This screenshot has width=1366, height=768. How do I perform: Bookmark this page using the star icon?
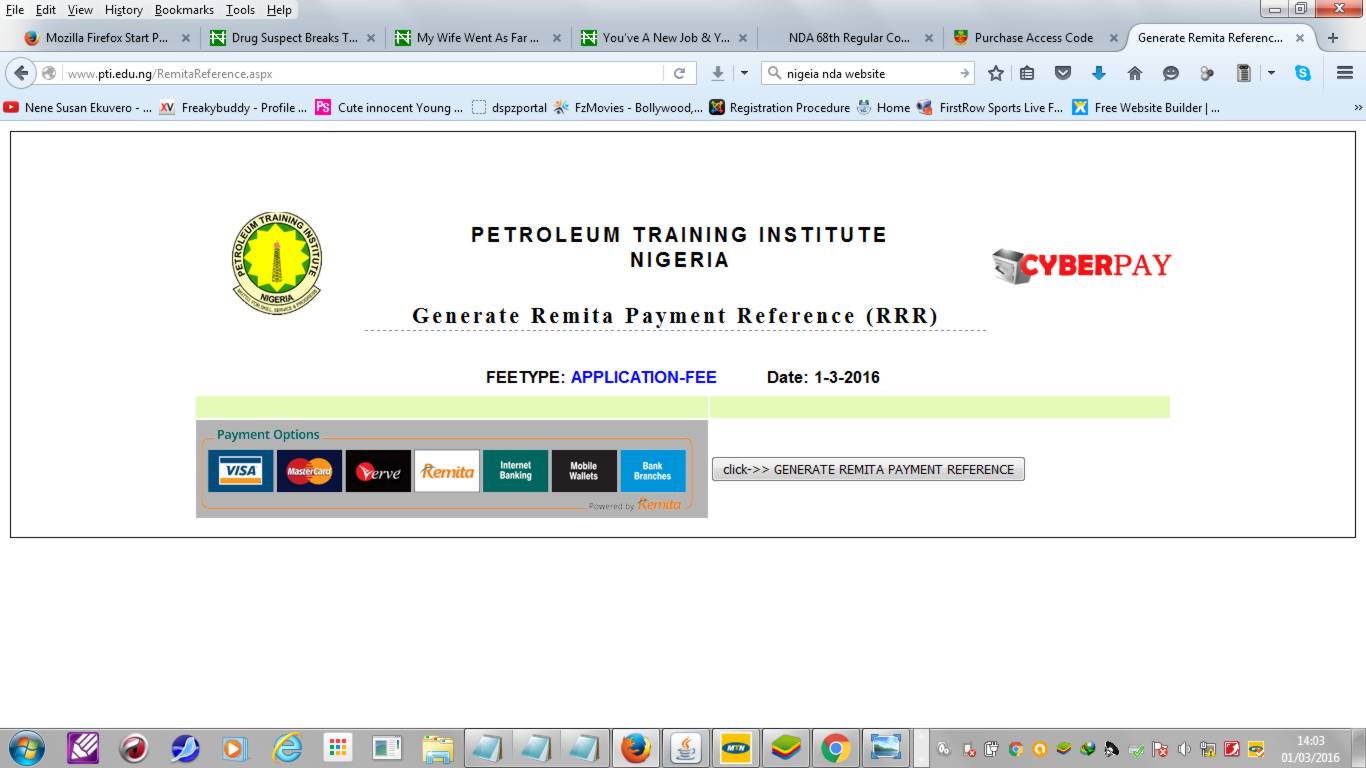coord(995,72)
